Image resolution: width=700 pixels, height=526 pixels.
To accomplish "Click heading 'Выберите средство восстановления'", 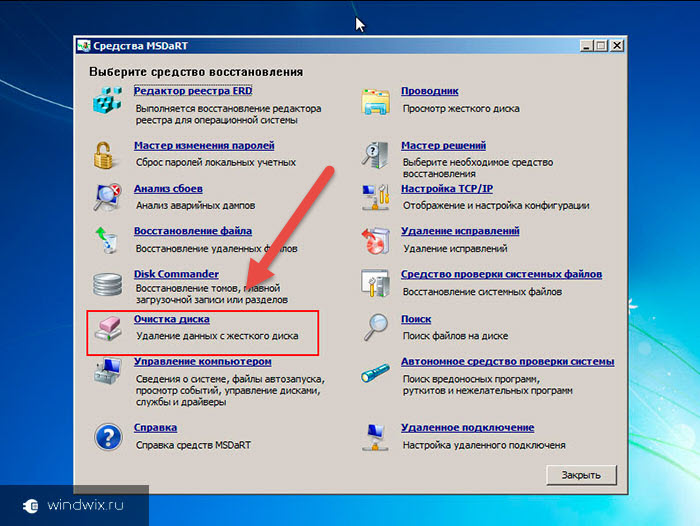I will point(196,72).
